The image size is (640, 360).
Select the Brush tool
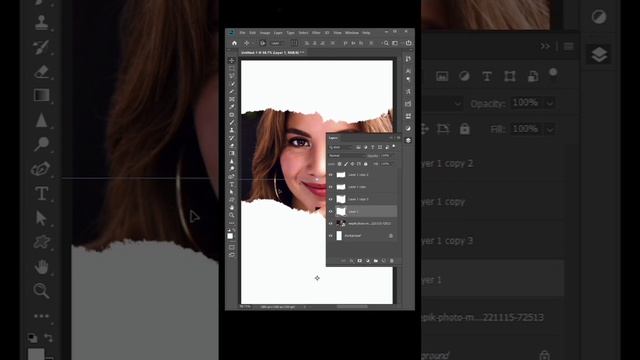point(231,122)
